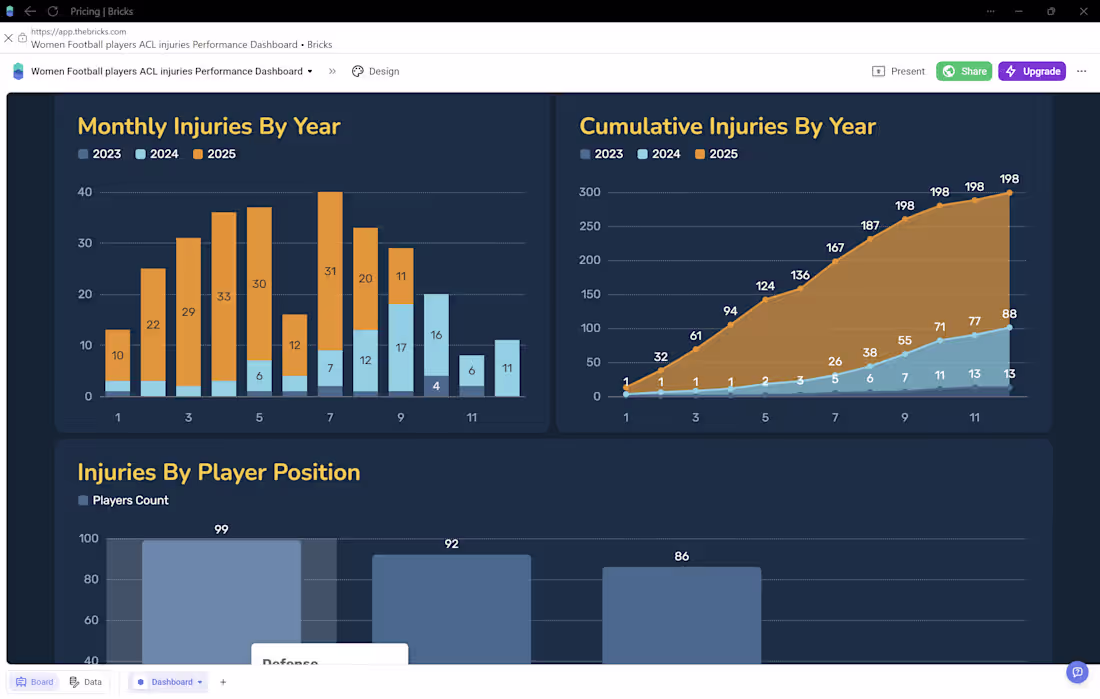This screenshot has height=699, width=1100.
Task: Click the cumulative data point labeled 187
Action: click(870, 239)
